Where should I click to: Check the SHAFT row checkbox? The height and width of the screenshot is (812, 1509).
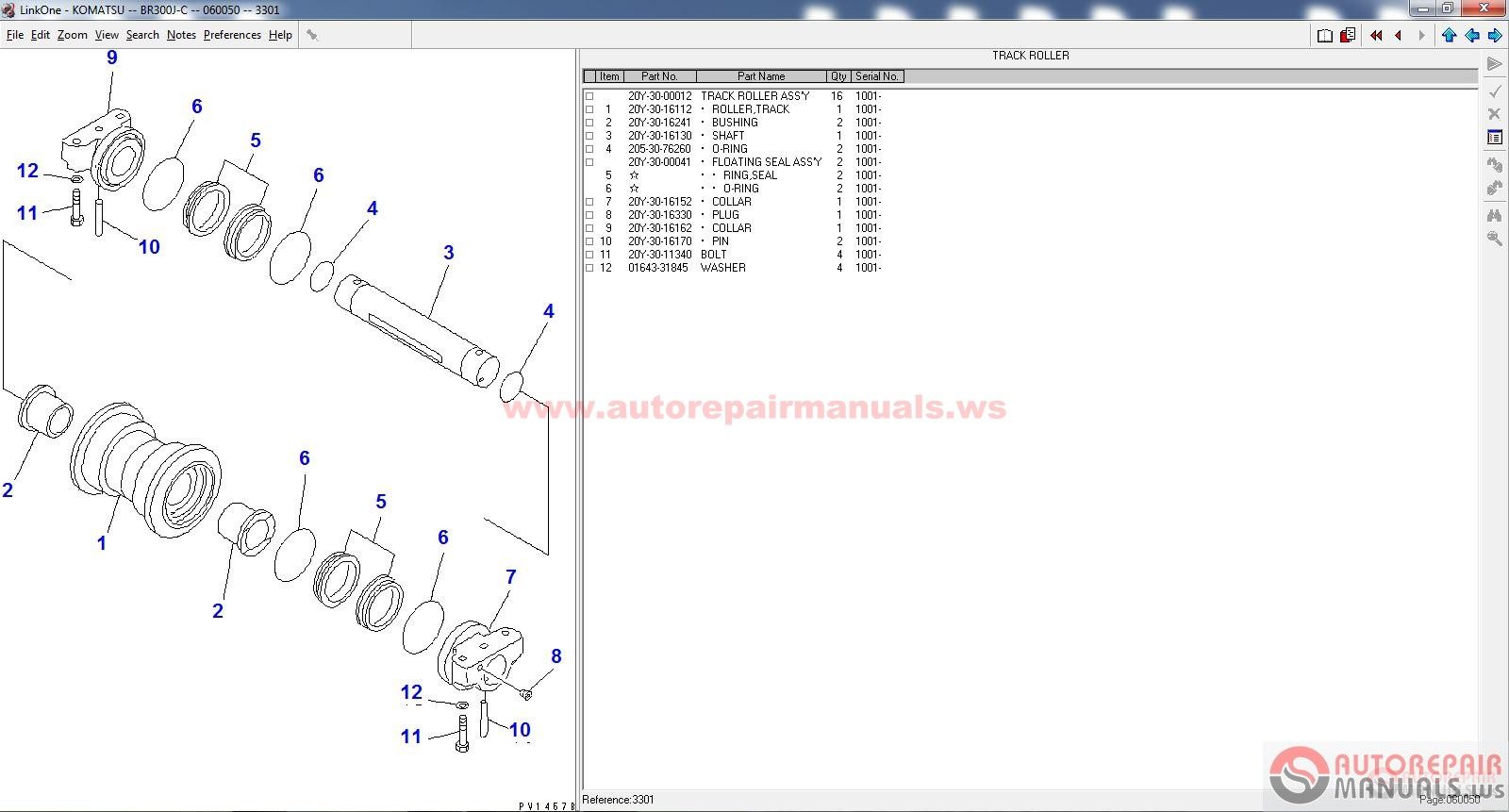[589, 136]
